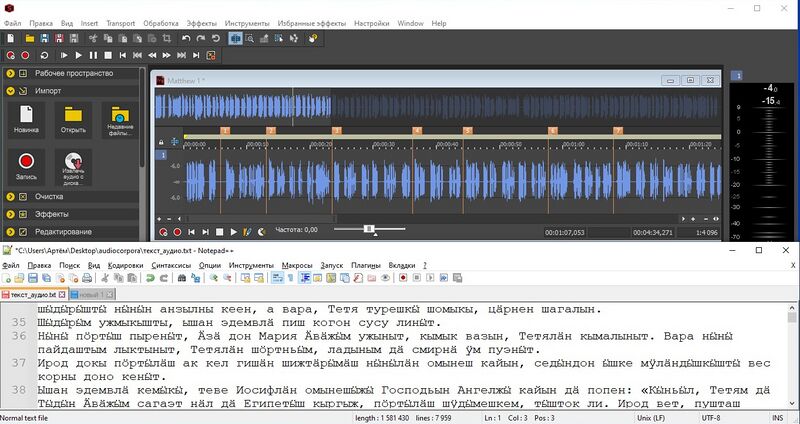This screenshot has height=424, width=800.
Task: Click the What's This help pointer icon
Action: pos(313,38)
